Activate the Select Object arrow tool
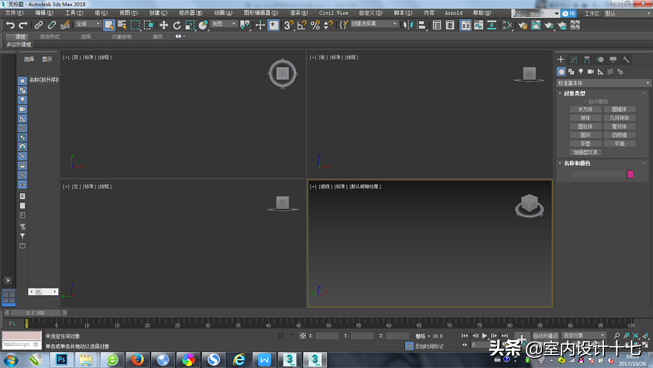 (109, 25)
